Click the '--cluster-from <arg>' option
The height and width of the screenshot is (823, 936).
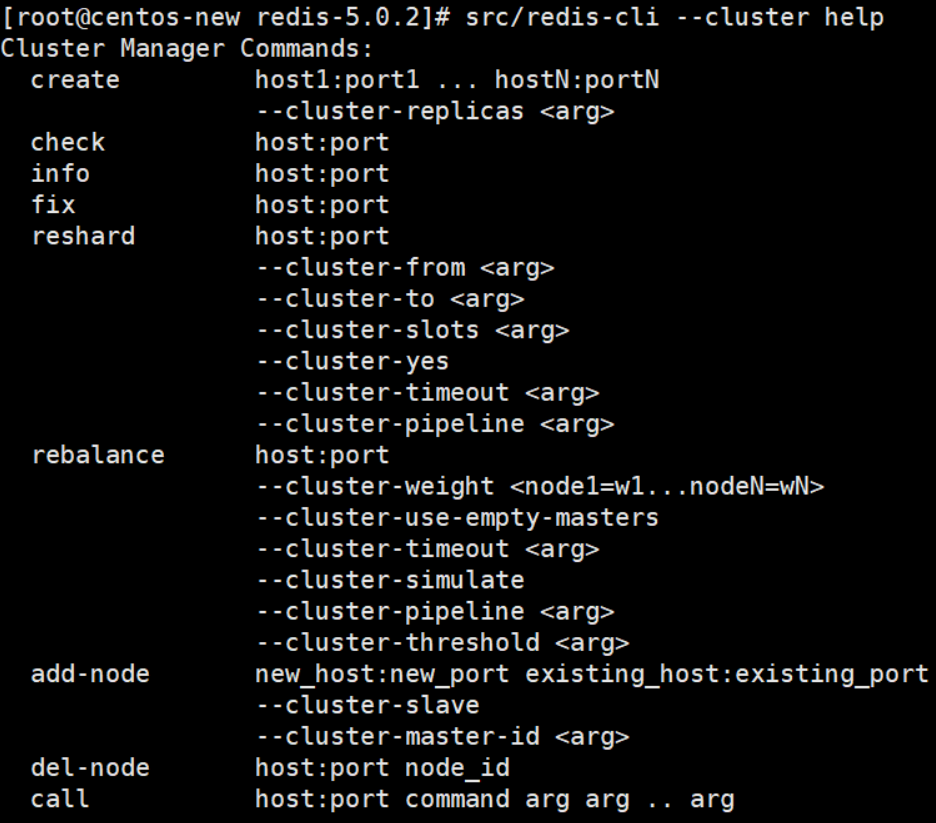405,268
